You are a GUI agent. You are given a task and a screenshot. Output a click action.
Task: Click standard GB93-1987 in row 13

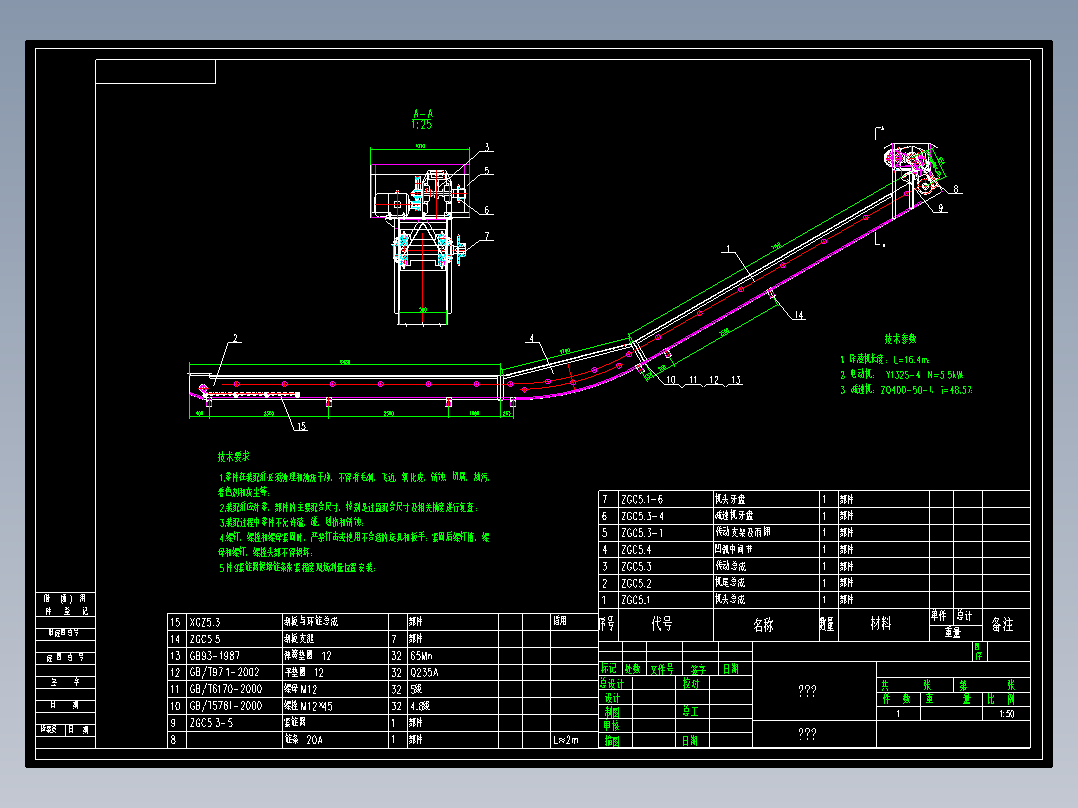coord(214,656)
